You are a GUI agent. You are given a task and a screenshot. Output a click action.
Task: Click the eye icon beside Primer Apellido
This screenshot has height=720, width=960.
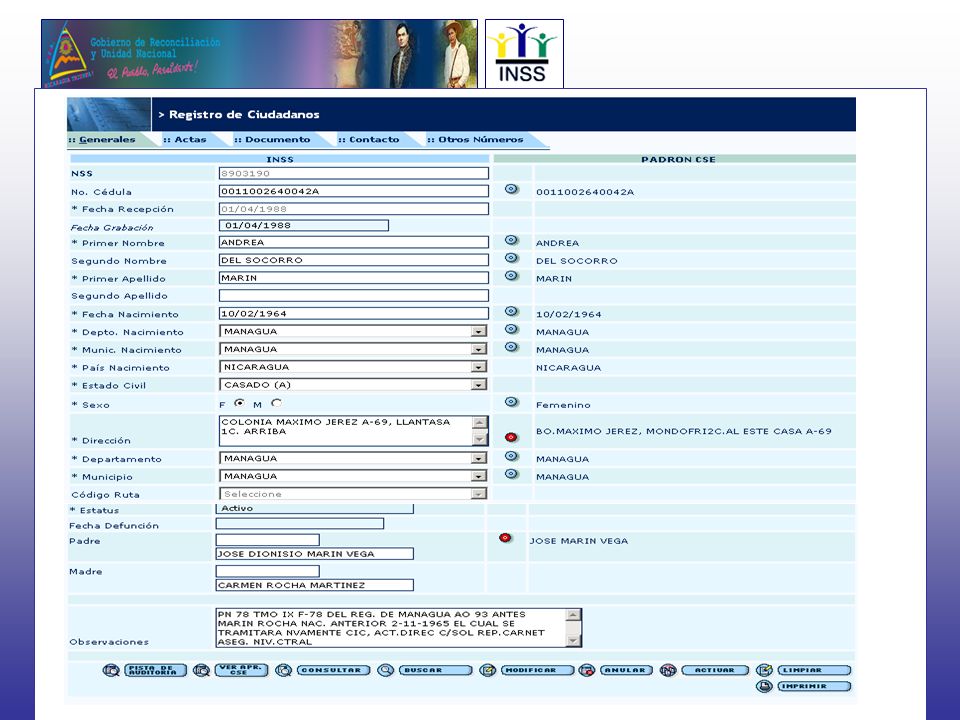click(x=511, y=276)
